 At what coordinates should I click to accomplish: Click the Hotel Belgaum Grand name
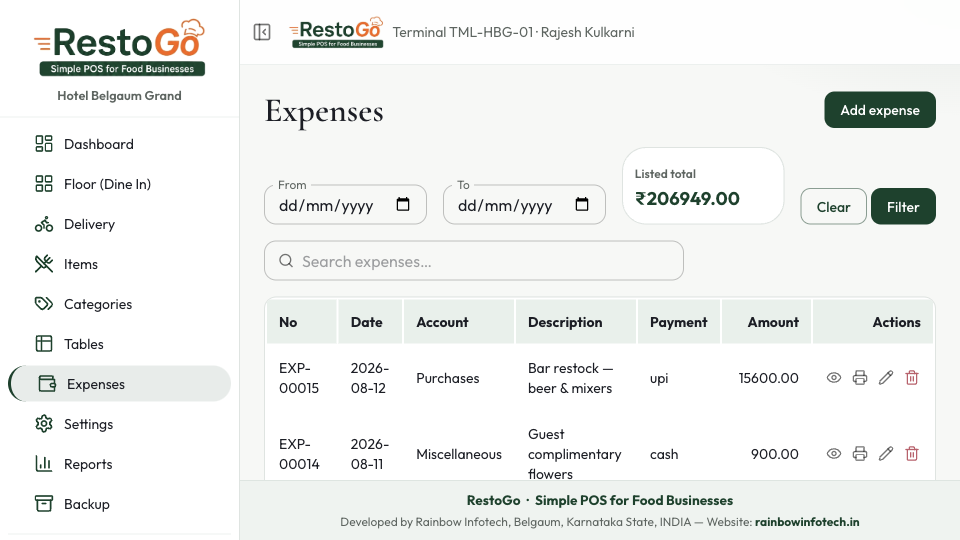(119, 96)
